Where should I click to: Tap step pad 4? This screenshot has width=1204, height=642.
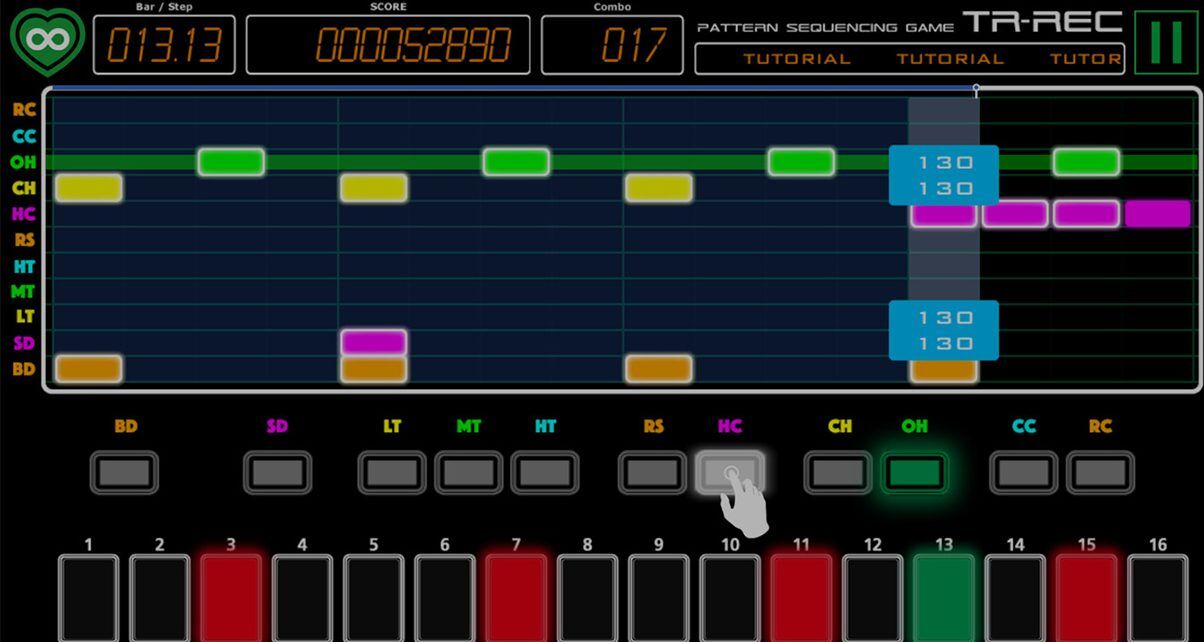coord(302,598)
